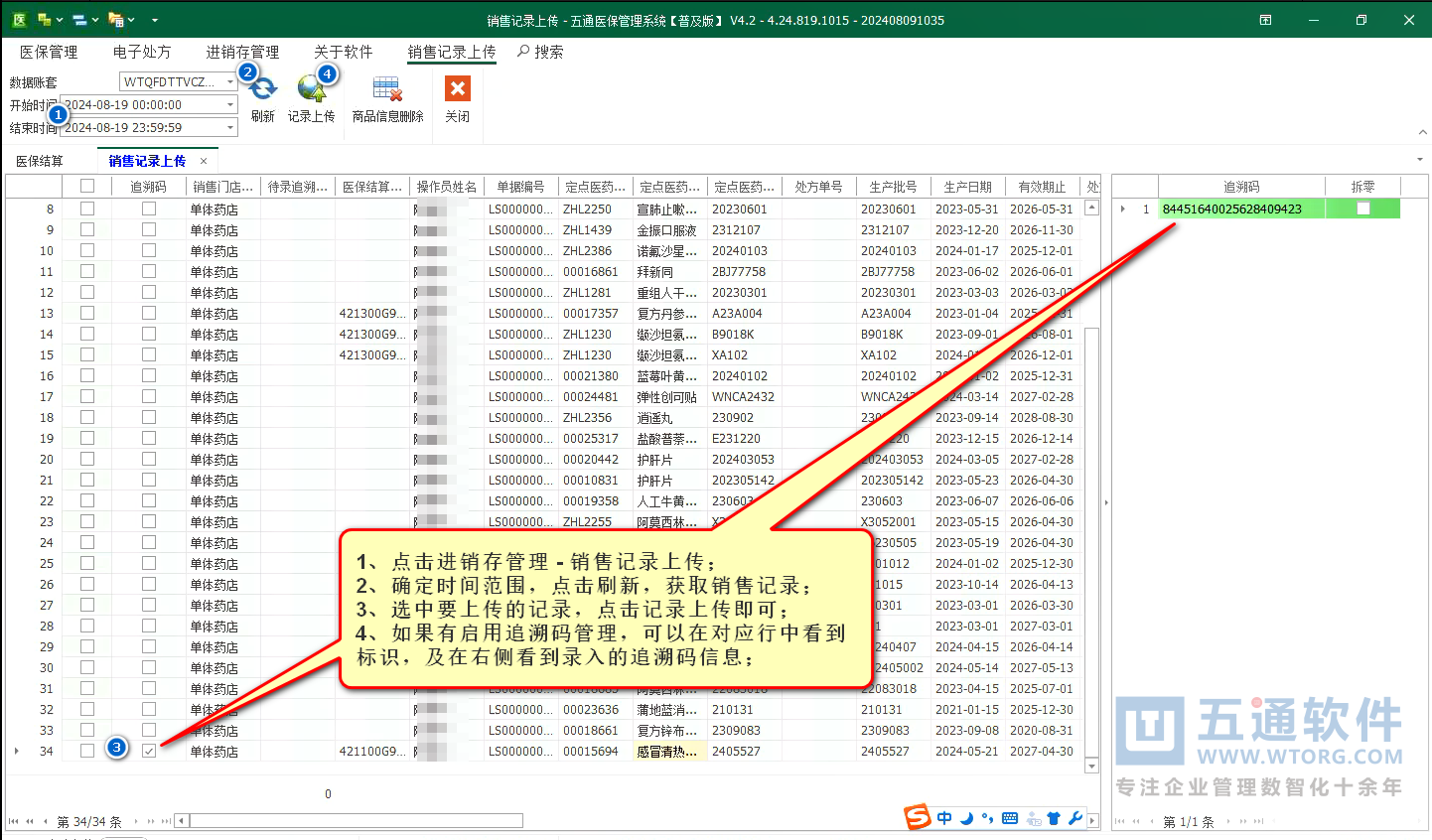Sort by the 生产批号 column header

[893, 187]
